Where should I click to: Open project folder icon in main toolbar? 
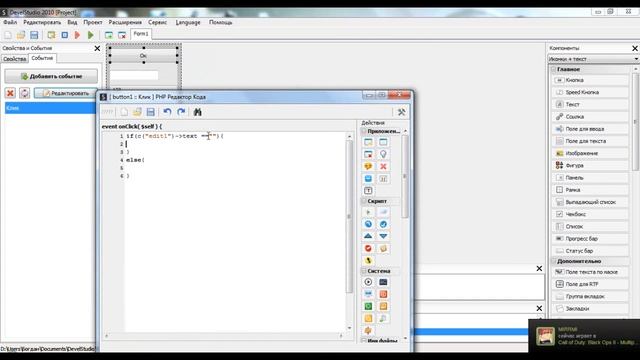point(21,35)
